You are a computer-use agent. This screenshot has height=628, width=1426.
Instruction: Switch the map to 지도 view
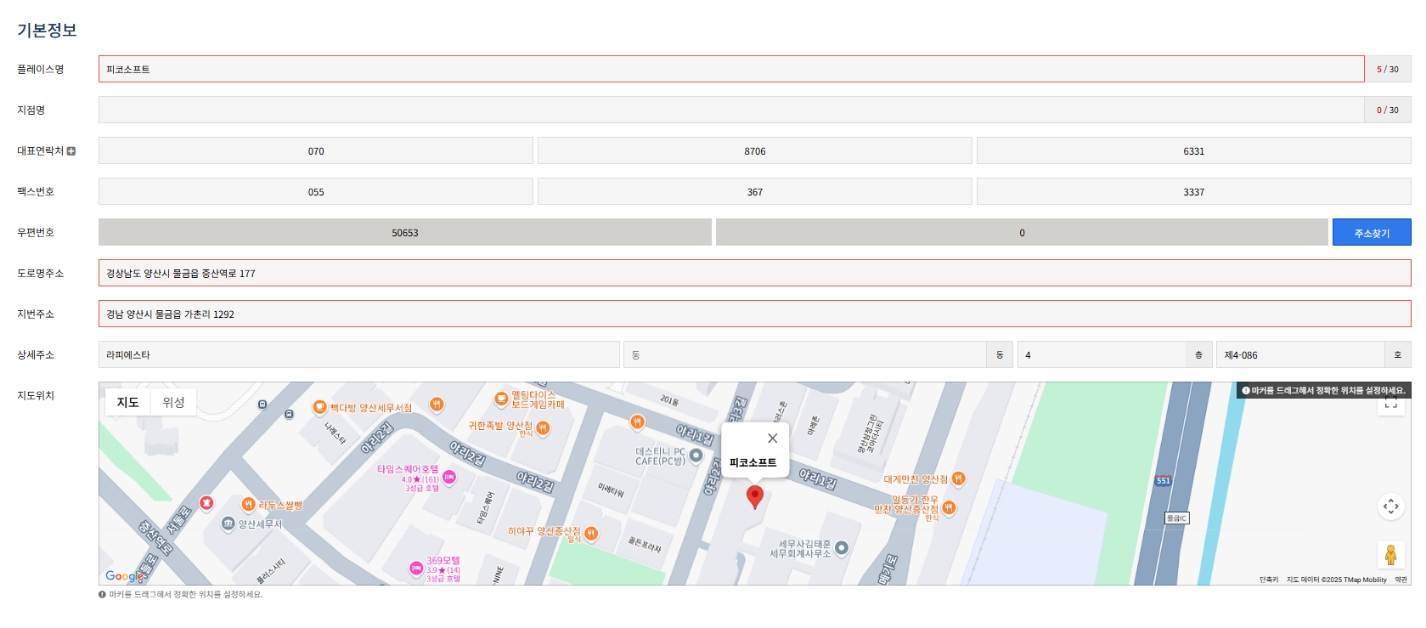tap(128, 402)
